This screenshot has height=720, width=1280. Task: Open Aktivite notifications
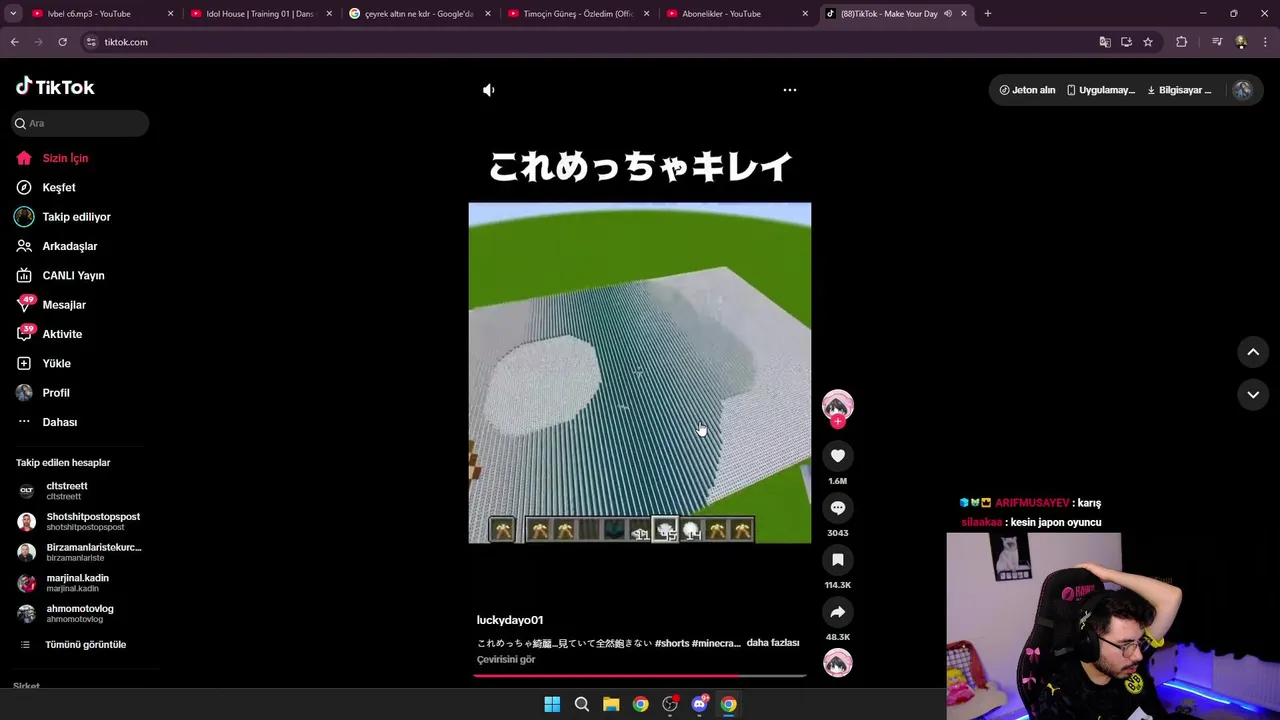62,334
